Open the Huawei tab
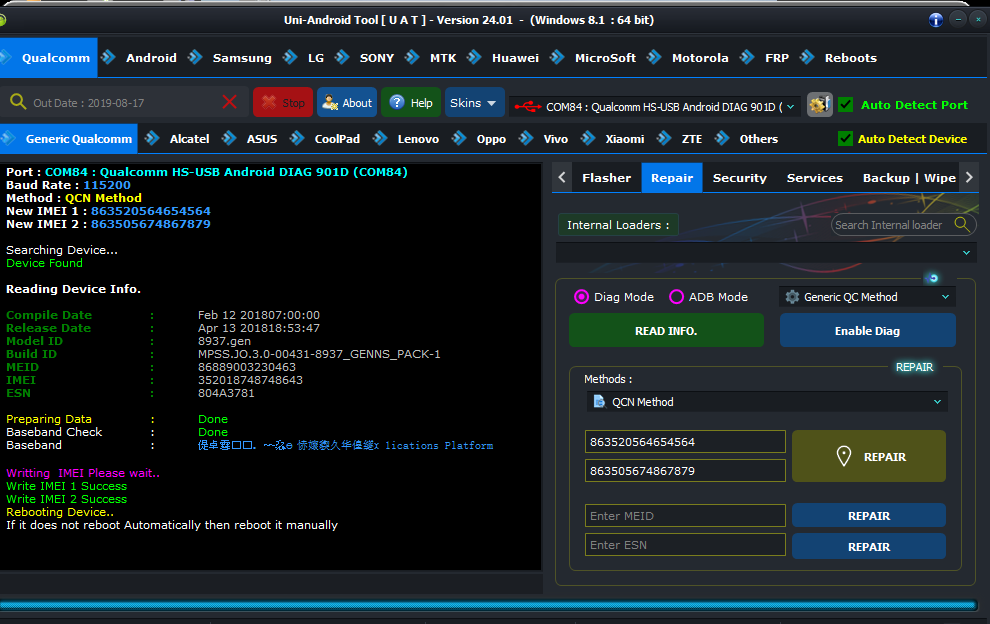 [x=515, y=58]
